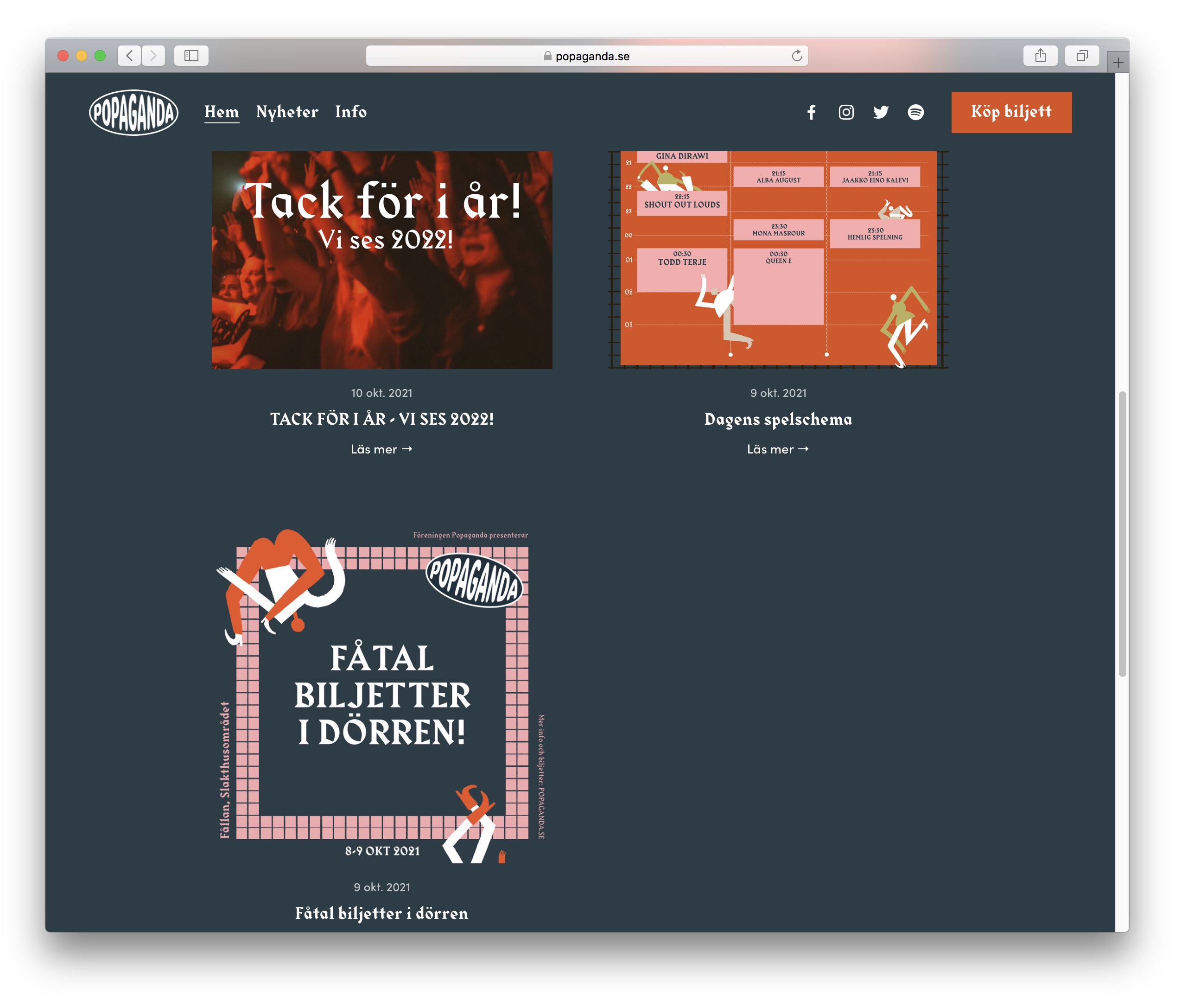1194x1008 pixels.
Task: Reload the page with the refresh icon
Action: (x=797, y=56)
